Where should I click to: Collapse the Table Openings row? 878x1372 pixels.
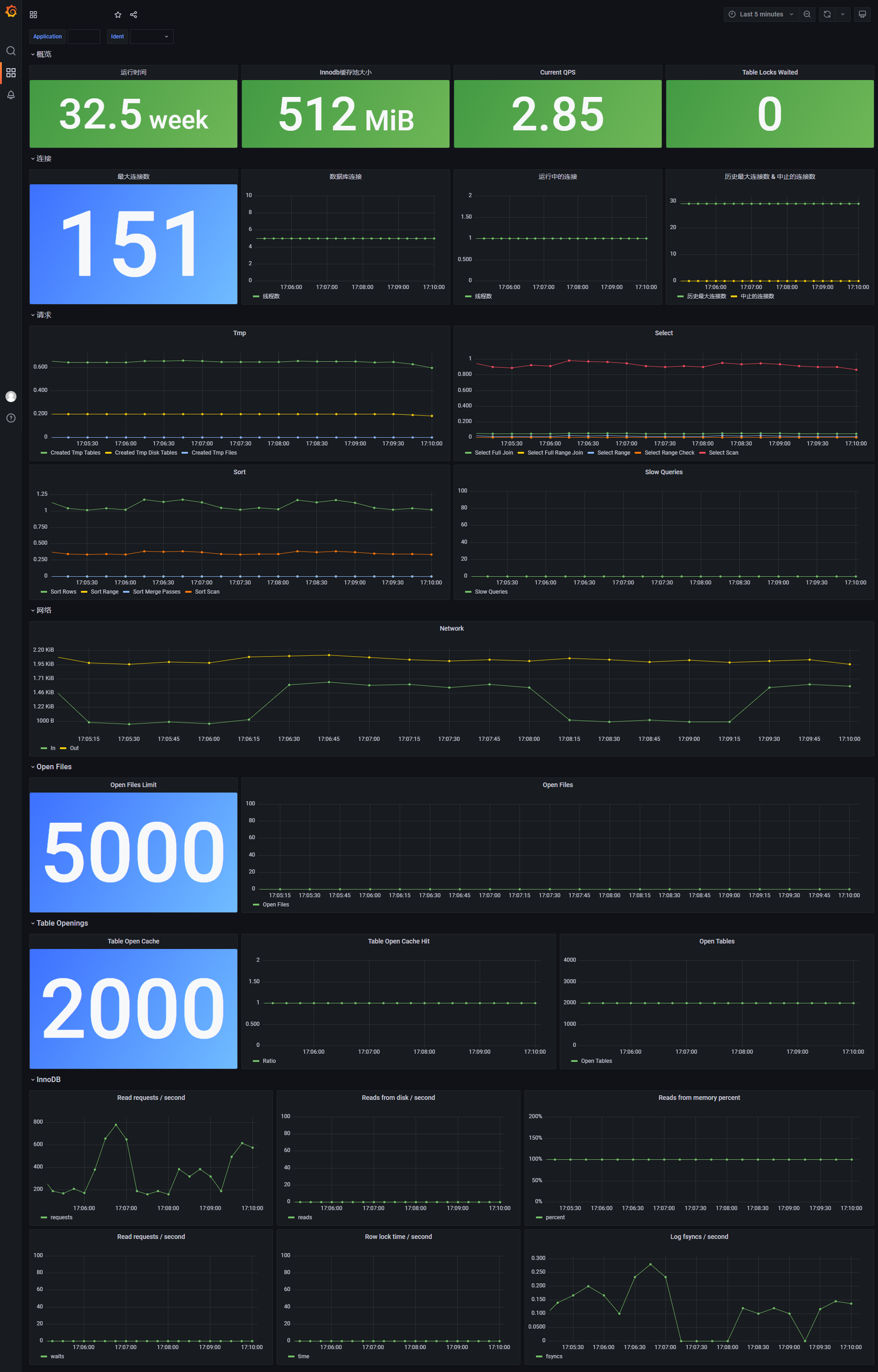click(62, 923)
